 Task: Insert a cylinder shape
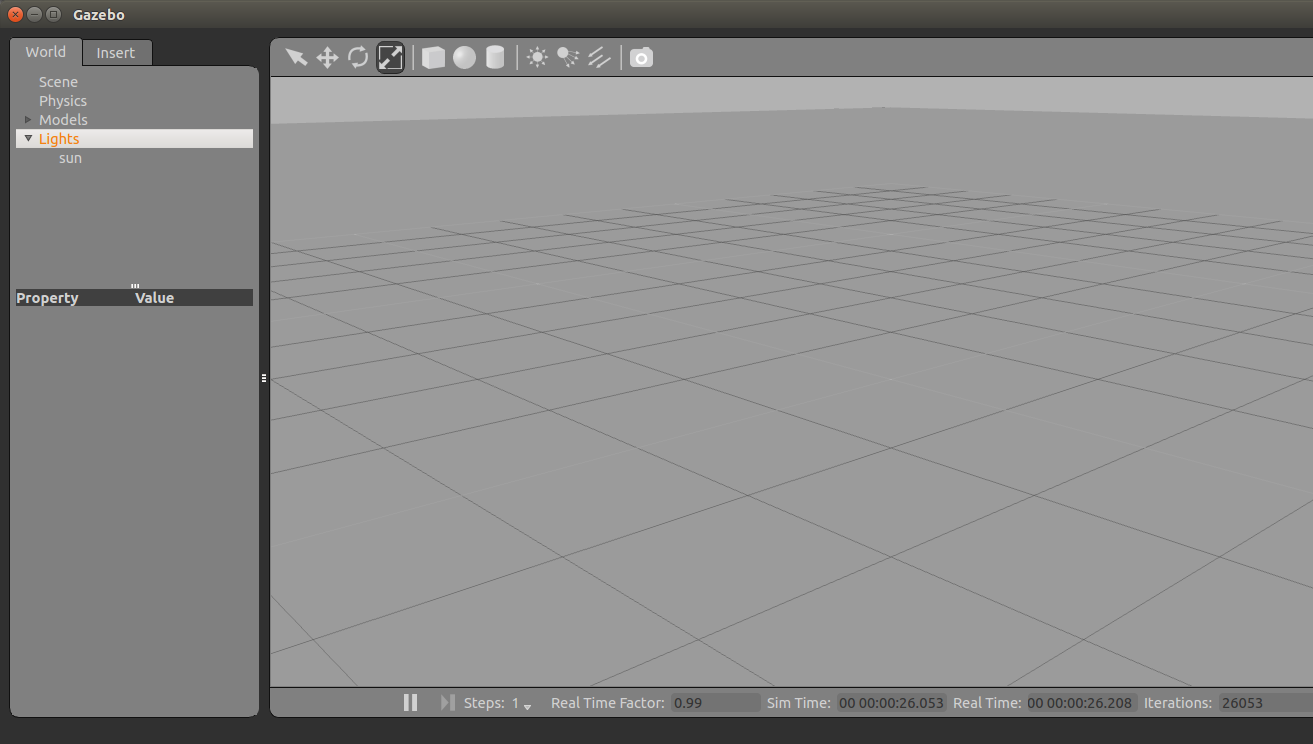click(x=495, y=57)
